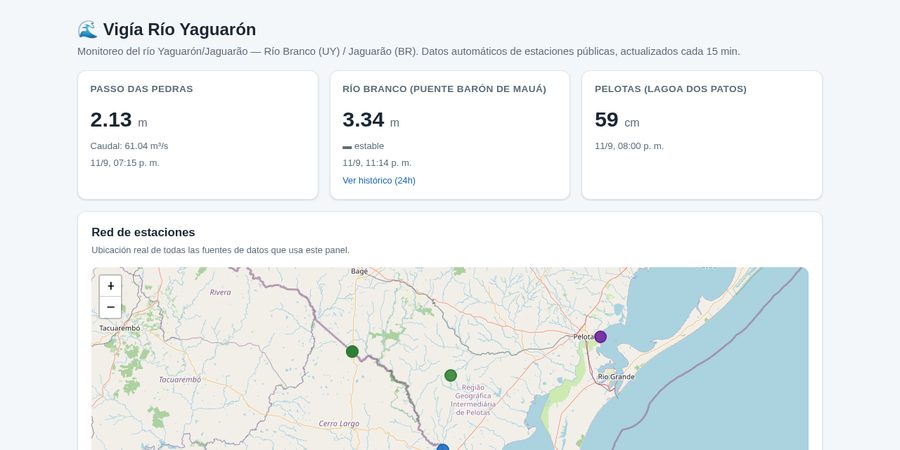Click the Ubicación real de todas las fuentes subtitle
This screenshot has height=450, width=900.
point(220,250)
